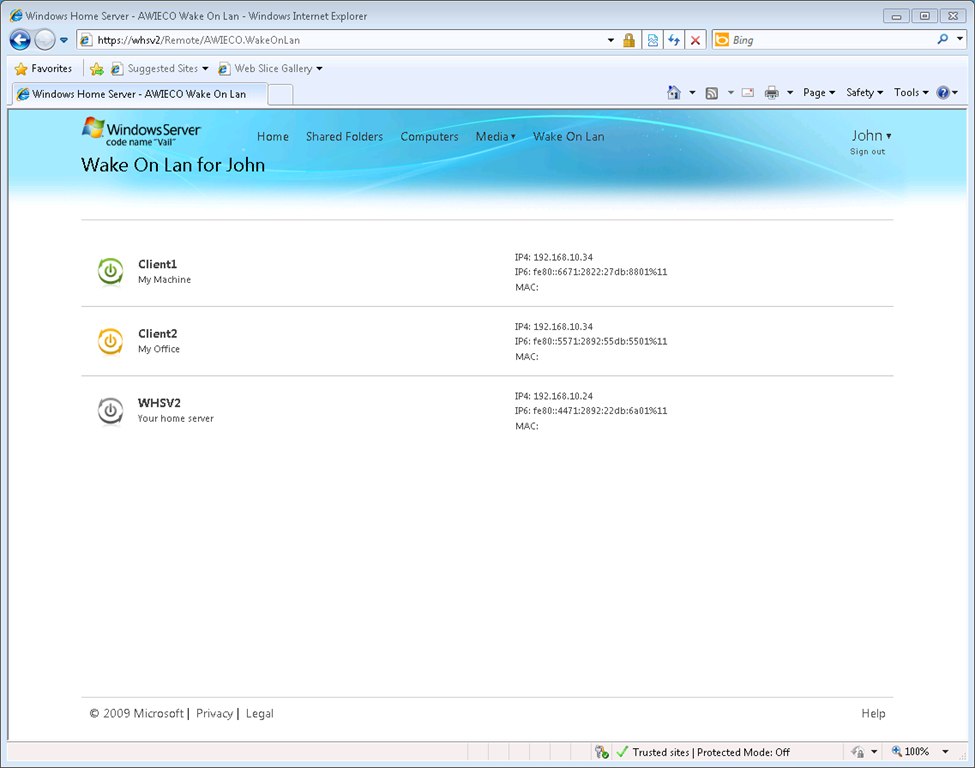
Task: Open the Home icon dropdown arrow
Action: tap(692, 93)
